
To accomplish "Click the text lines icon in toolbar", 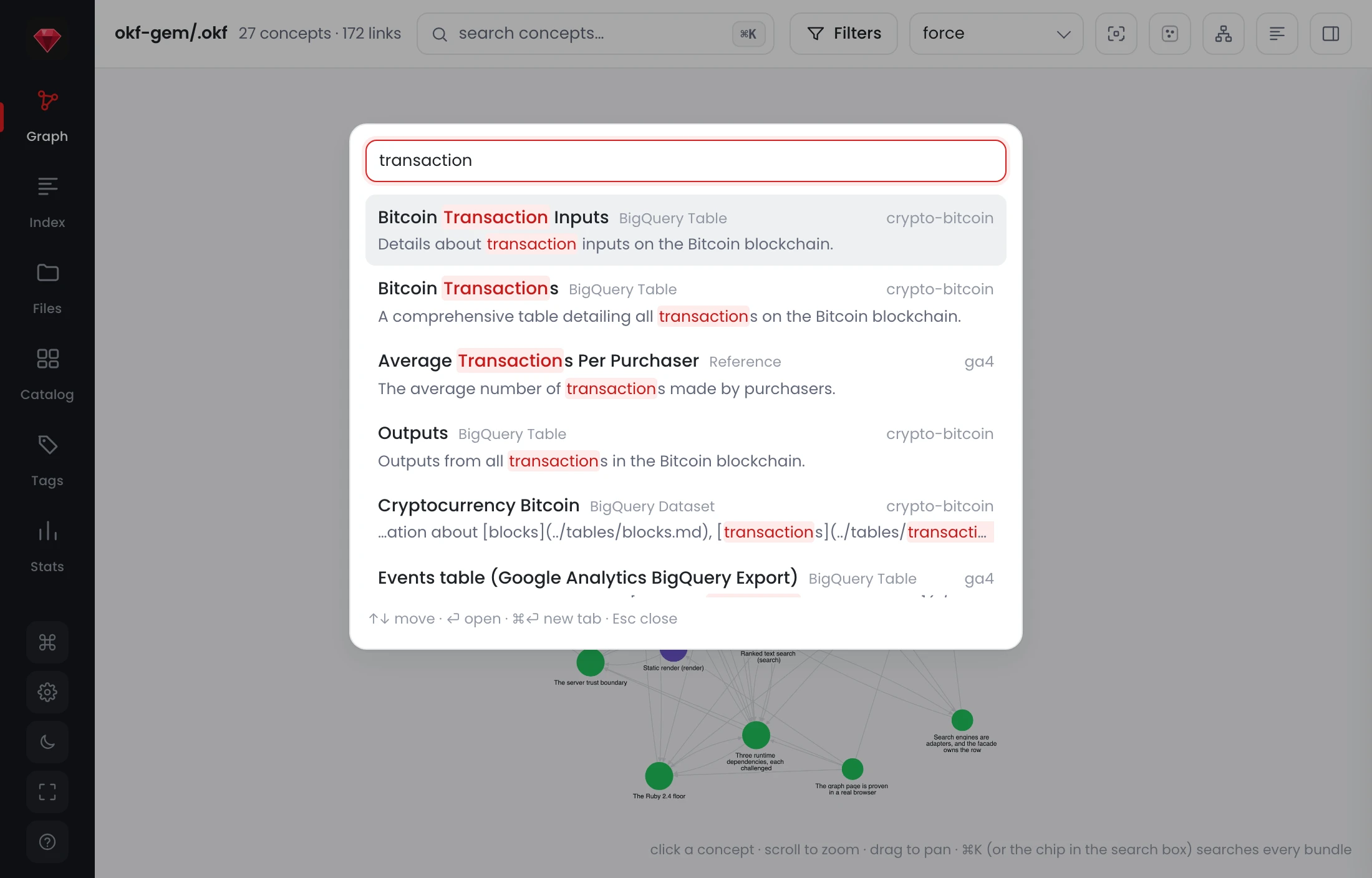I will point(1277,34).
